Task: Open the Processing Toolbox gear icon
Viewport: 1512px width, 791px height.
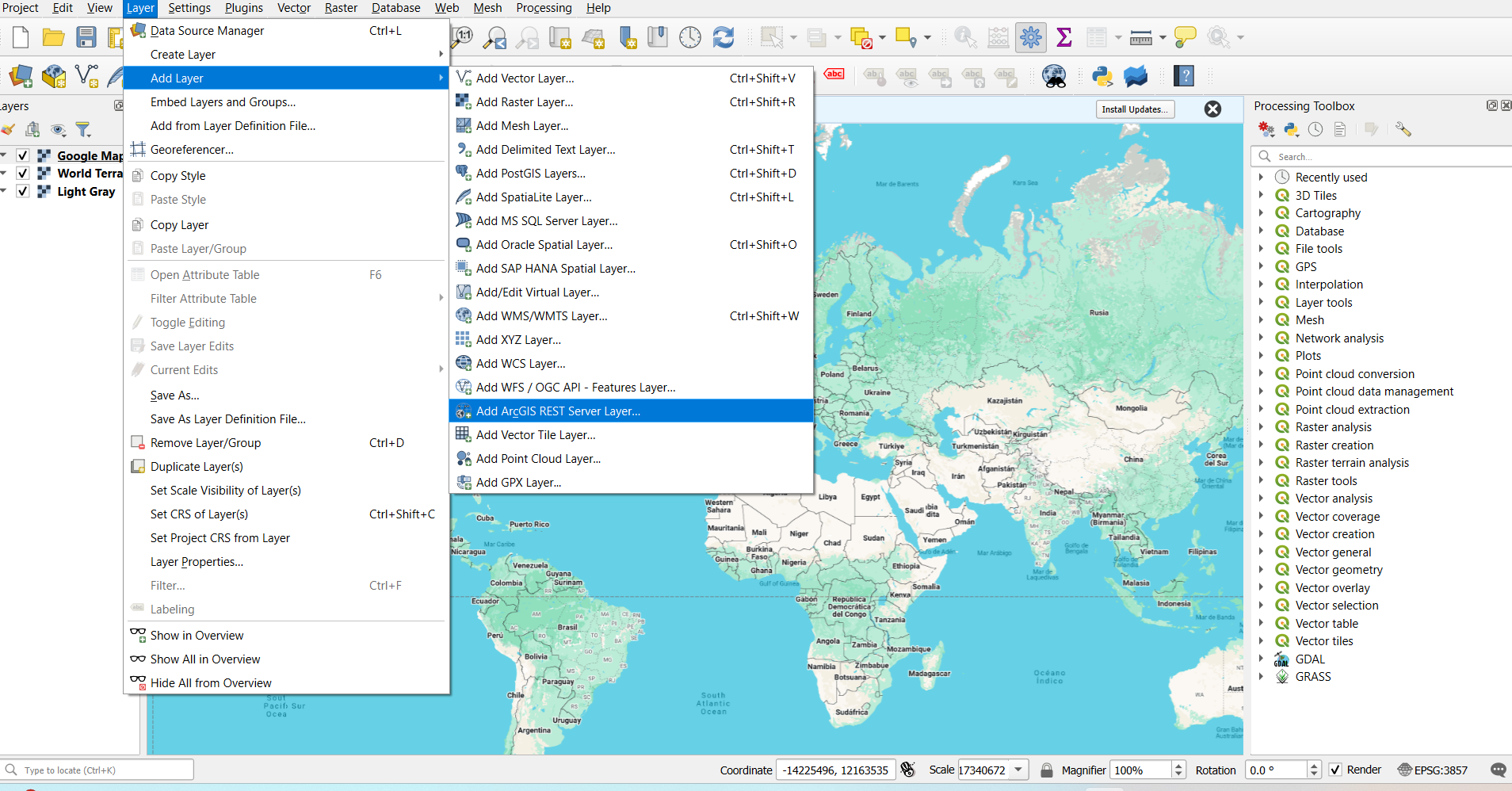Action: click(1030, 36)
